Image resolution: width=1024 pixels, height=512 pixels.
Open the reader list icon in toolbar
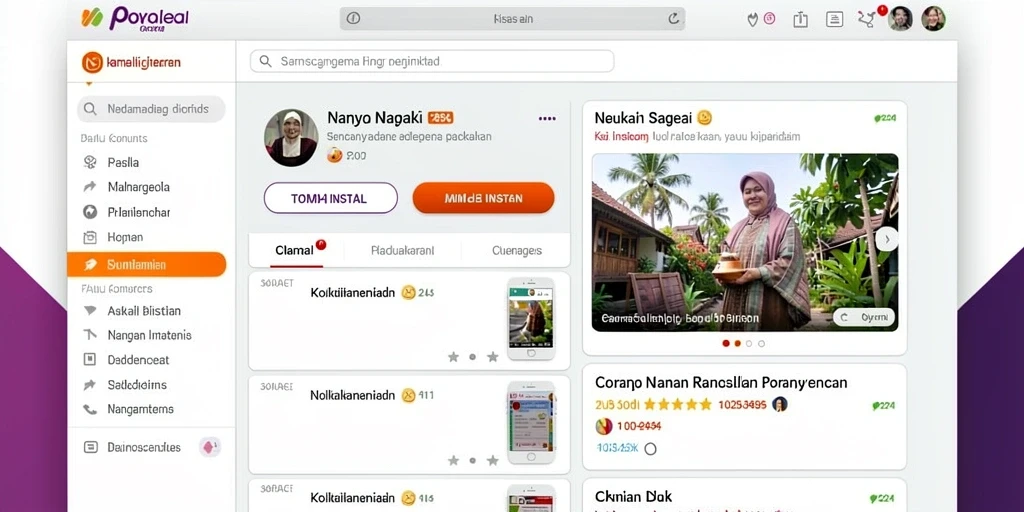pos(834,20)
